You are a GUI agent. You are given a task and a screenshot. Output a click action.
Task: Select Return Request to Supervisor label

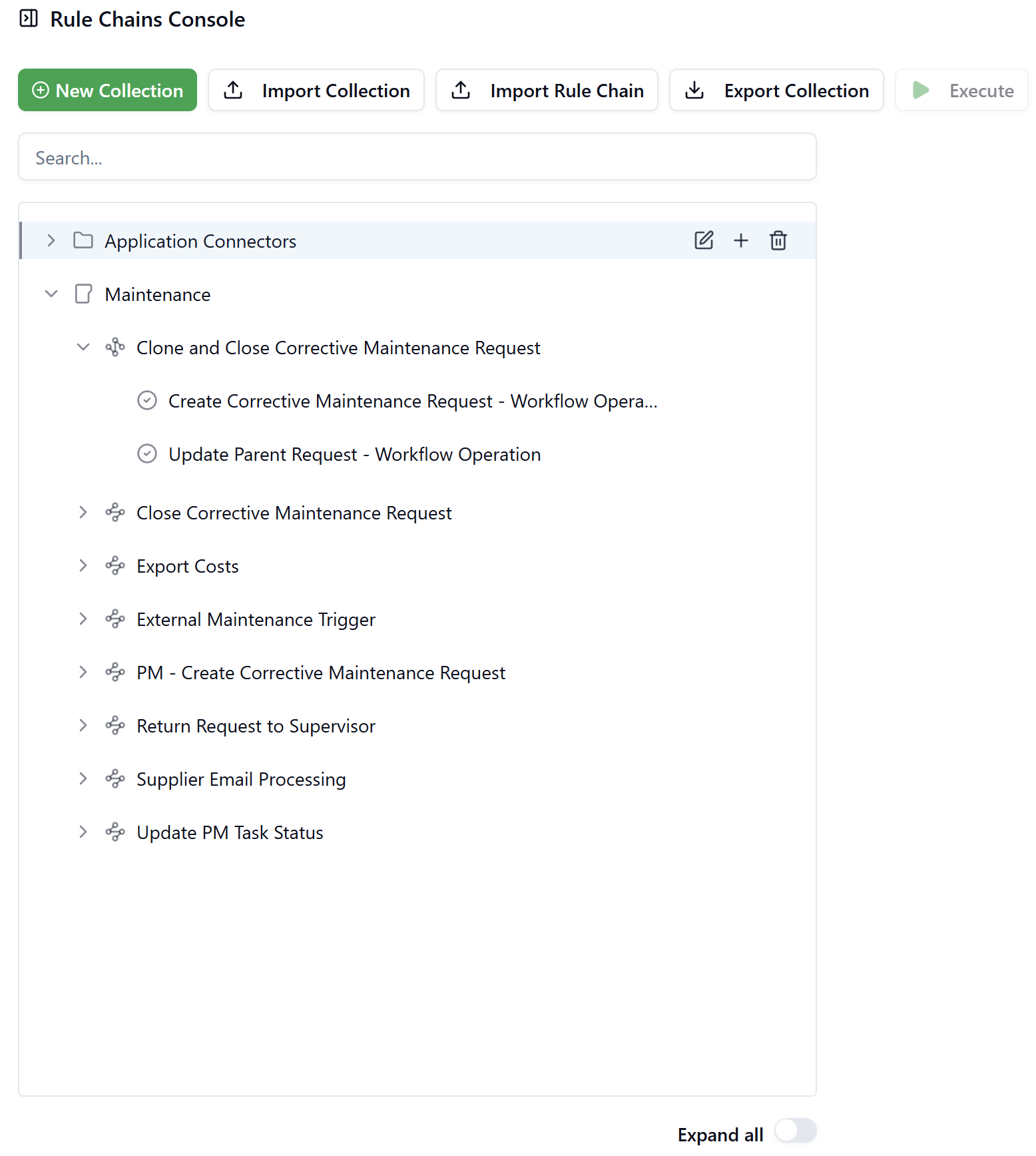click(x=256, y=726)
